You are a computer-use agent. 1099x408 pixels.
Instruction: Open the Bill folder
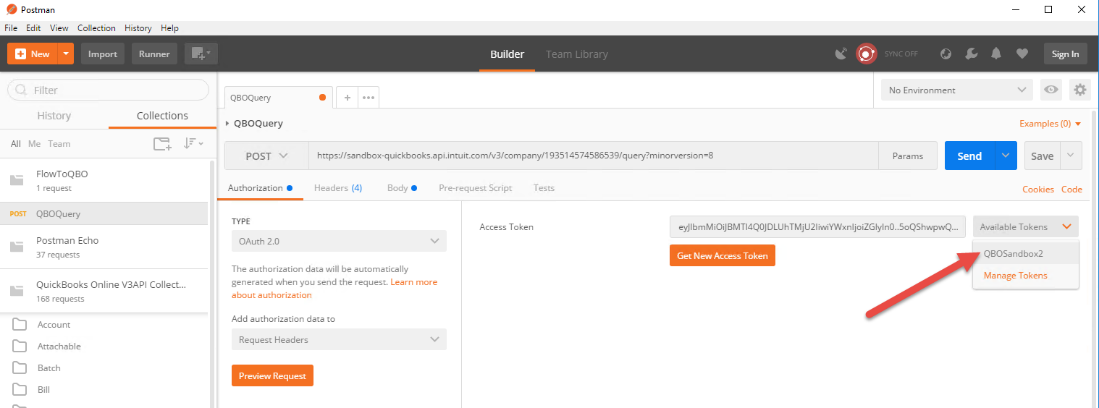pos(43,390)
